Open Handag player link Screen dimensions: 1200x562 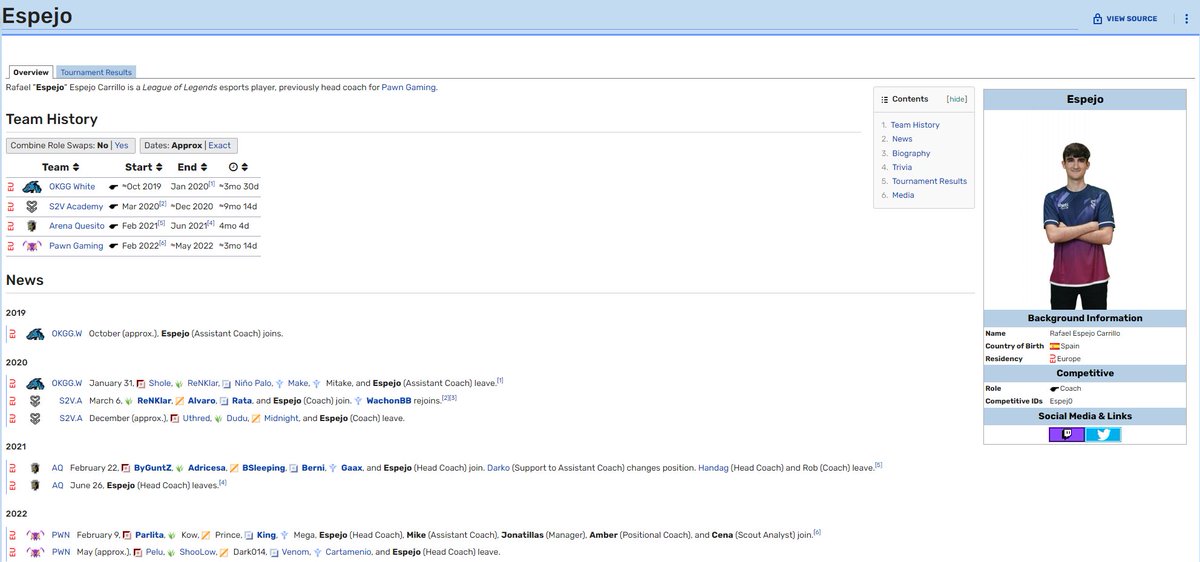(x=713, y=467)
